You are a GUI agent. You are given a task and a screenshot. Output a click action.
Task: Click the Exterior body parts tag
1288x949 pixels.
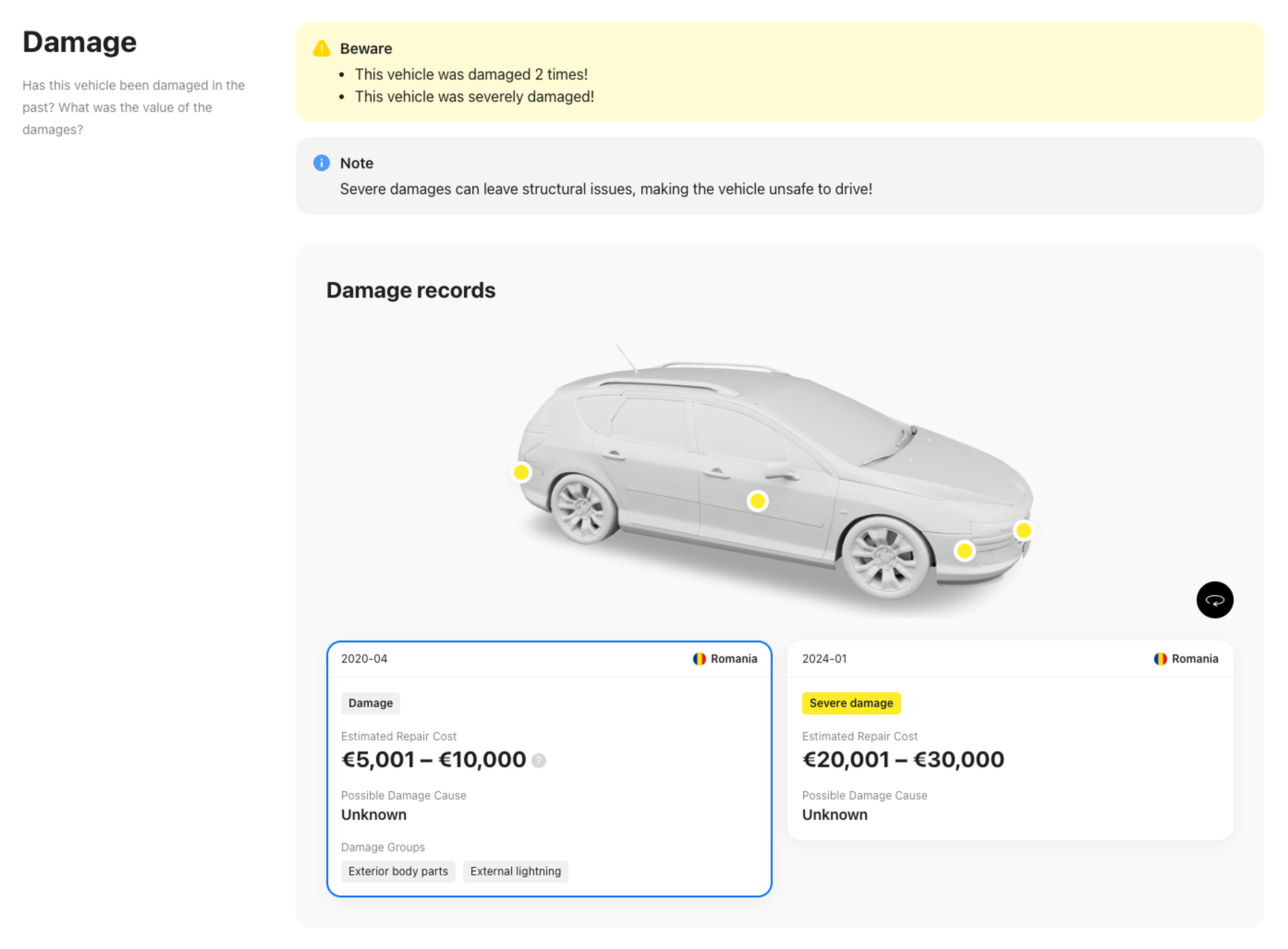pyautogui.click(x=398, y=871)
